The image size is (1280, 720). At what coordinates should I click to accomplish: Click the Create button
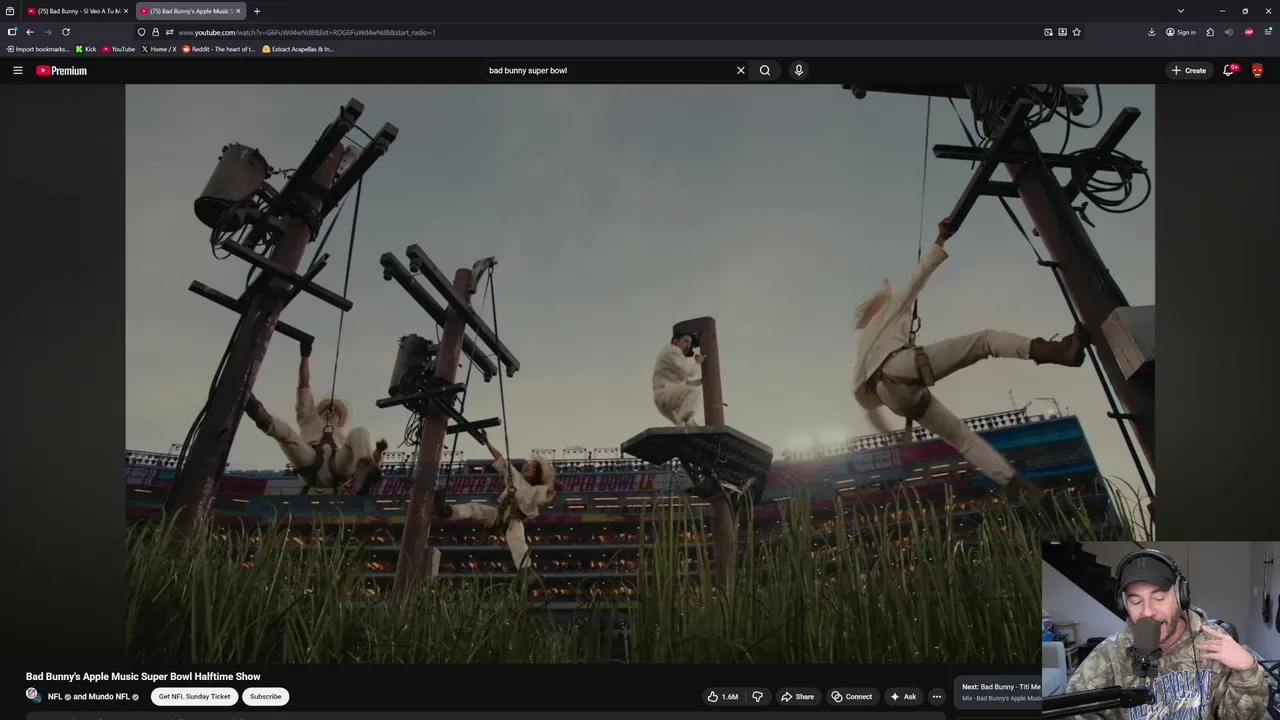point(1188,70)
